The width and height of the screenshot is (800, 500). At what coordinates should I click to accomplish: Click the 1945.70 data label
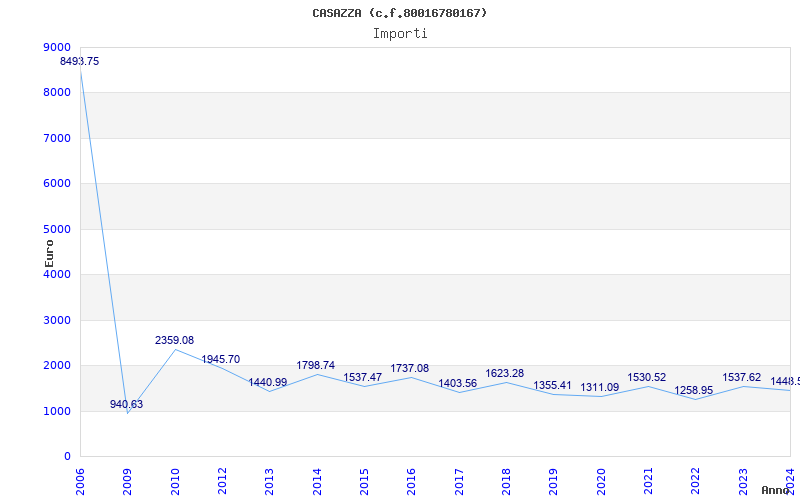pos(220,359)
